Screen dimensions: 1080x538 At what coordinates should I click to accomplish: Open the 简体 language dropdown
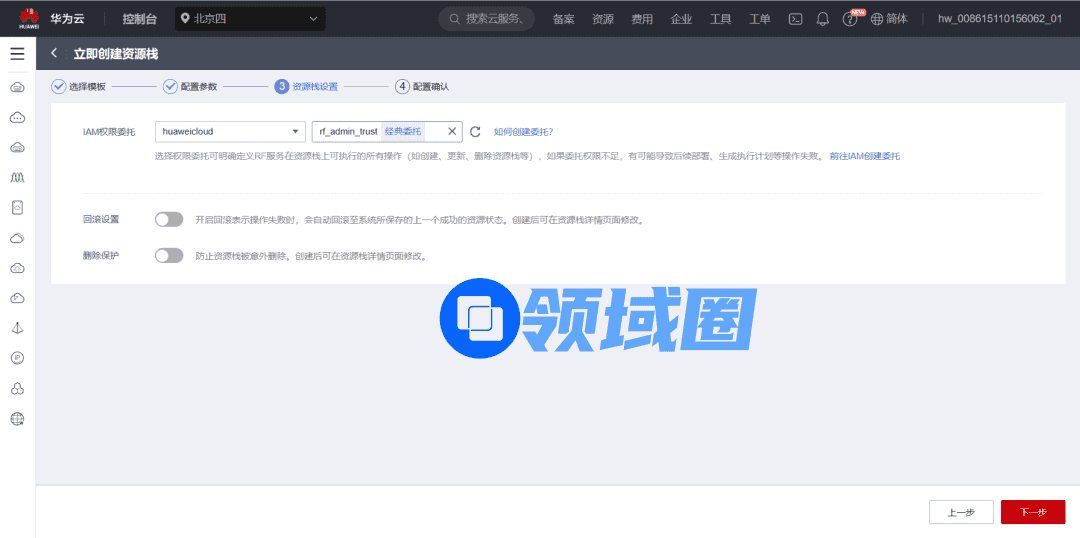pos(889,19)
